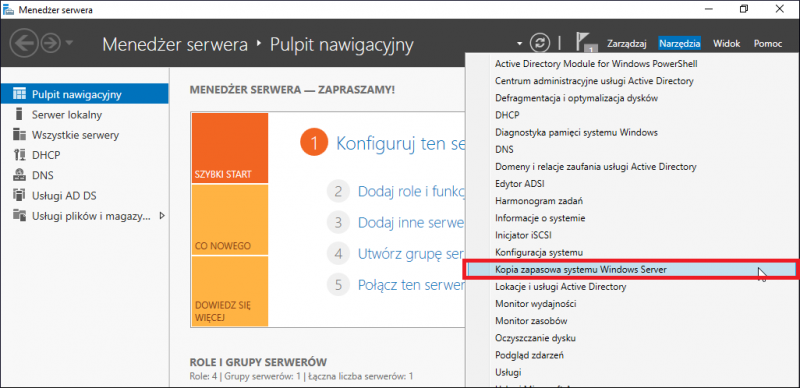Click the refresh dashboard icon
The height and width of the screenshot is (388, 800).
pos(538,43)
